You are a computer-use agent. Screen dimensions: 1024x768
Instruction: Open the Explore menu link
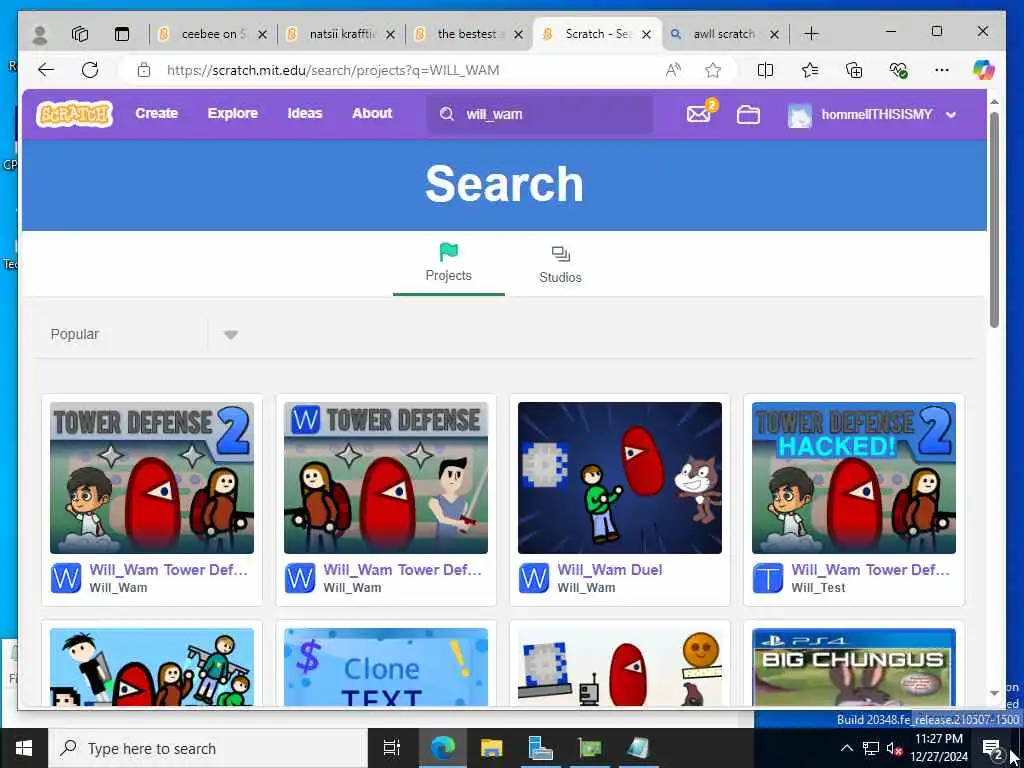point(232,113)
